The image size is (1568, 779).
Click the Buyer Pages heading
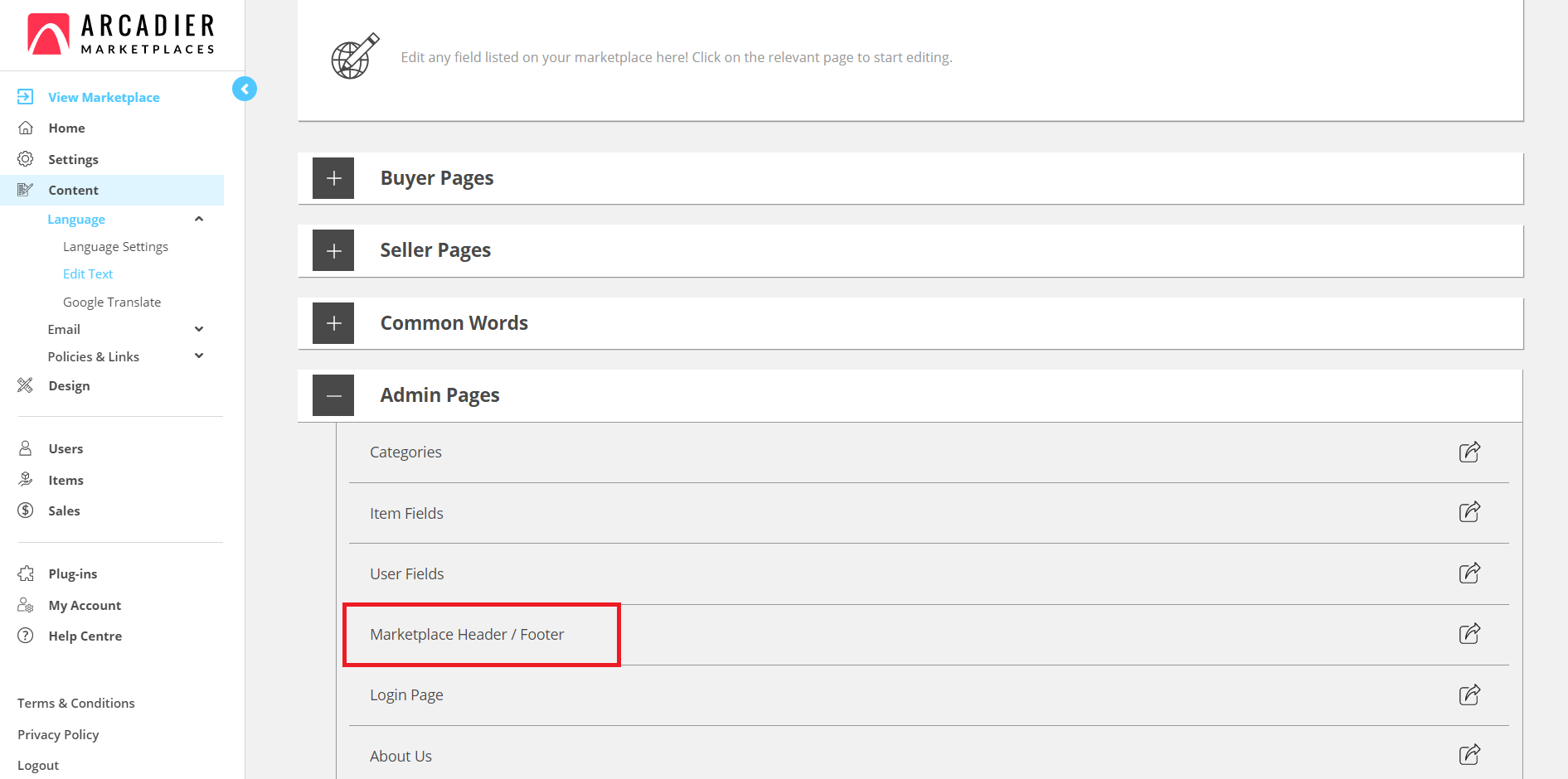tap(437, 178)
